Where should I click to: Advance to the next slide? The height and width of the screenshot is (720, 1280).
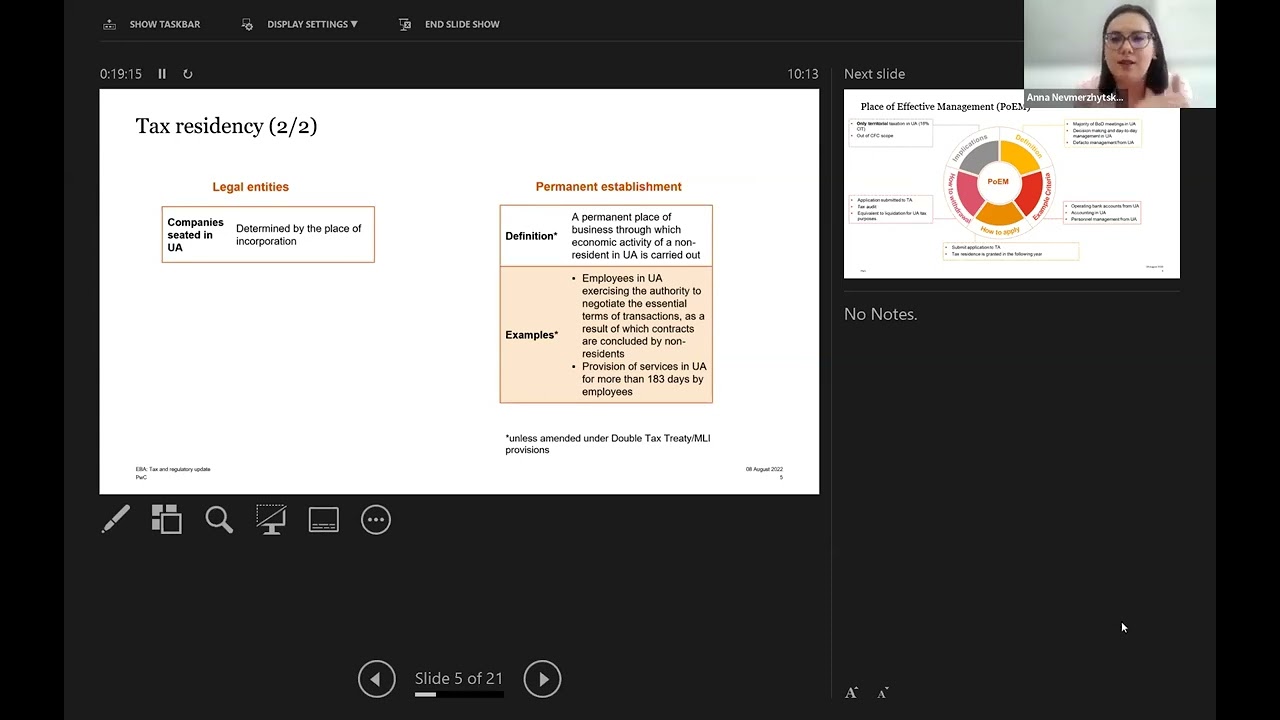(x=543, y=679)
